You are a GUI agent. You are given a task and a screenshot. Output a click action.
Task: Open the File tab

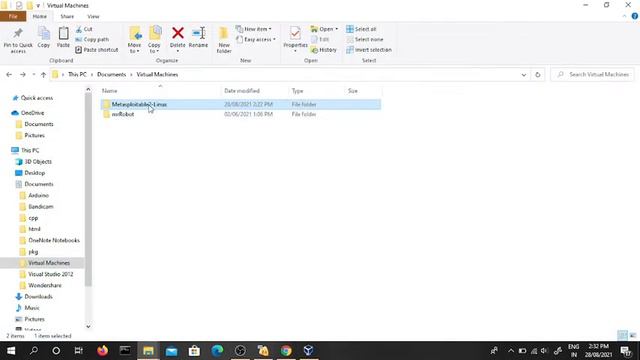[13, 16]
